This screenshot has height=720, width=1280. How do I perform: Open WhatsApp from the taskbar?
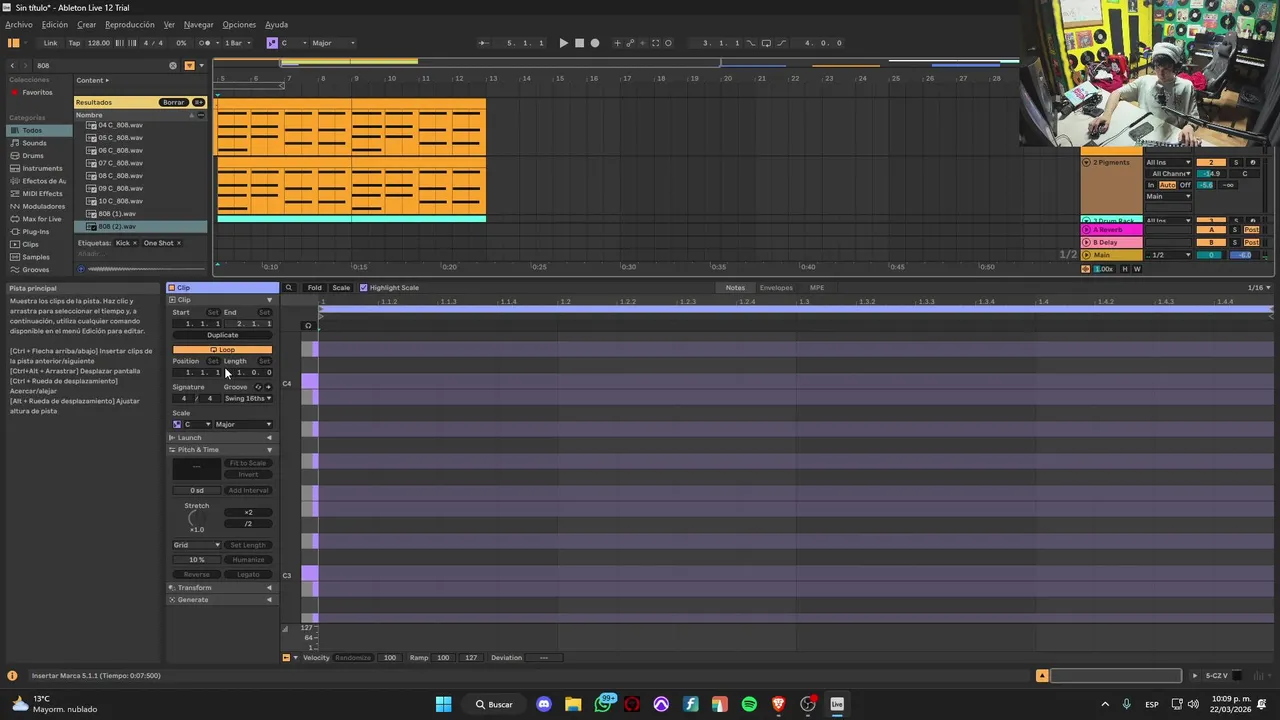coord(603,704)
